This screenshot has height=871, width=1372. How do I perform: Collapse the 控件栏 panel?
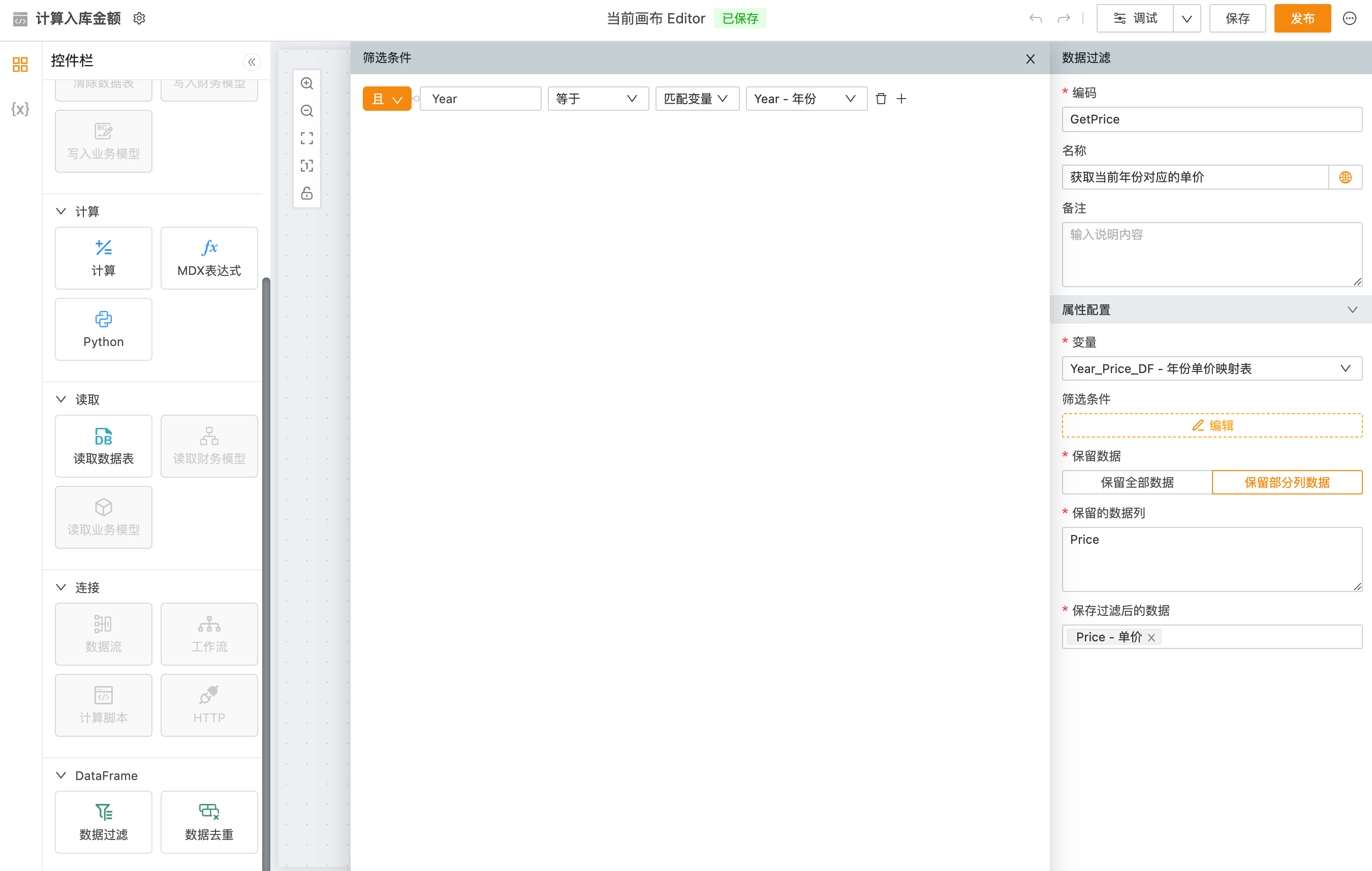tap(251, 61)
